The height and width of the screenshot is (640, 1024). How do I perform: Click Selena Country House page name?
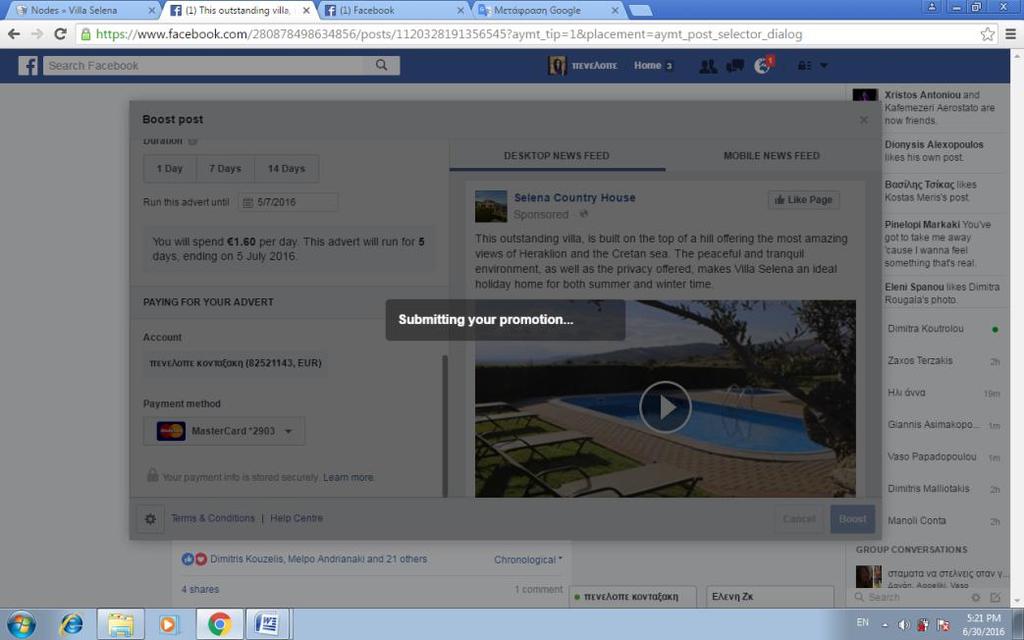coord(575,198)
